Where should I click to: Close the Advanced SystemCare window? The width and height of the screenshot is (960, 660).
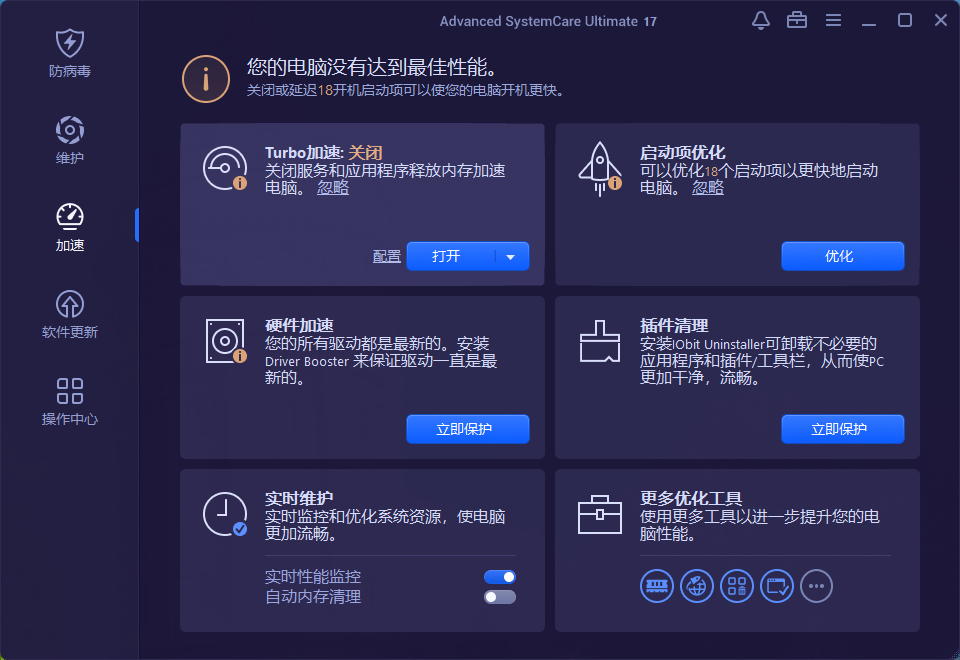coord(941,20)
